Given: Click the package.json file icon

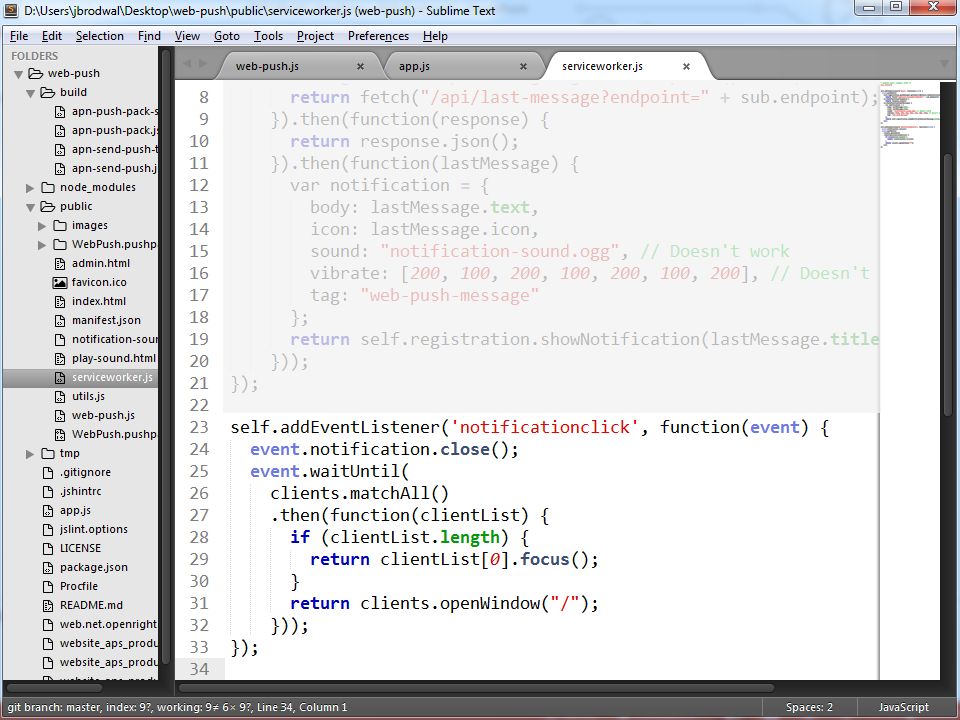Looking at the screenshot, I should coord(48,568).
